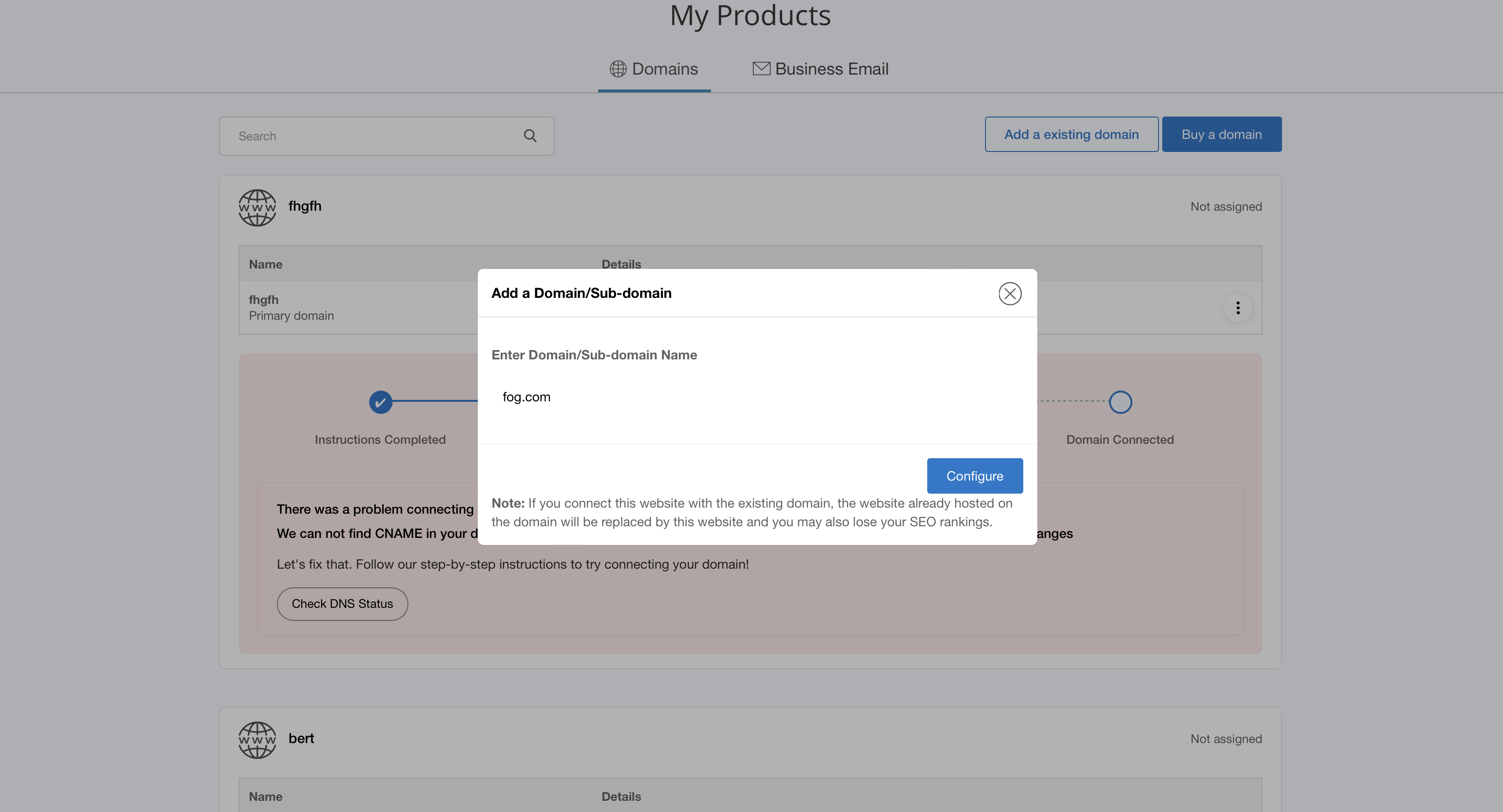This screenshot has width=1503, height=812.
Task: Click the envelope icon beside Business Email
Action: [x=761, y=68]
